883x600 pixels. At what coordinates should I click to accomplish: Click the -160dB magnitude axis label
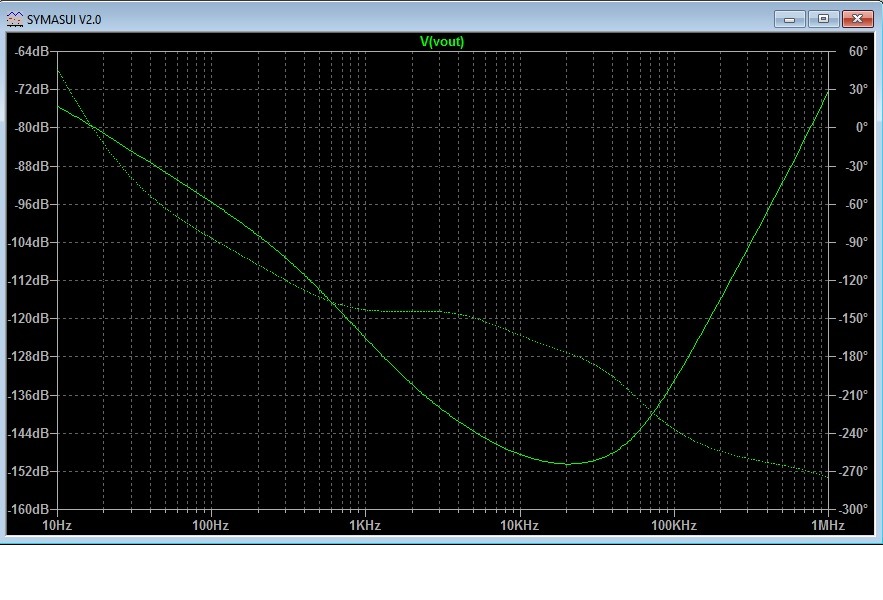29,509
